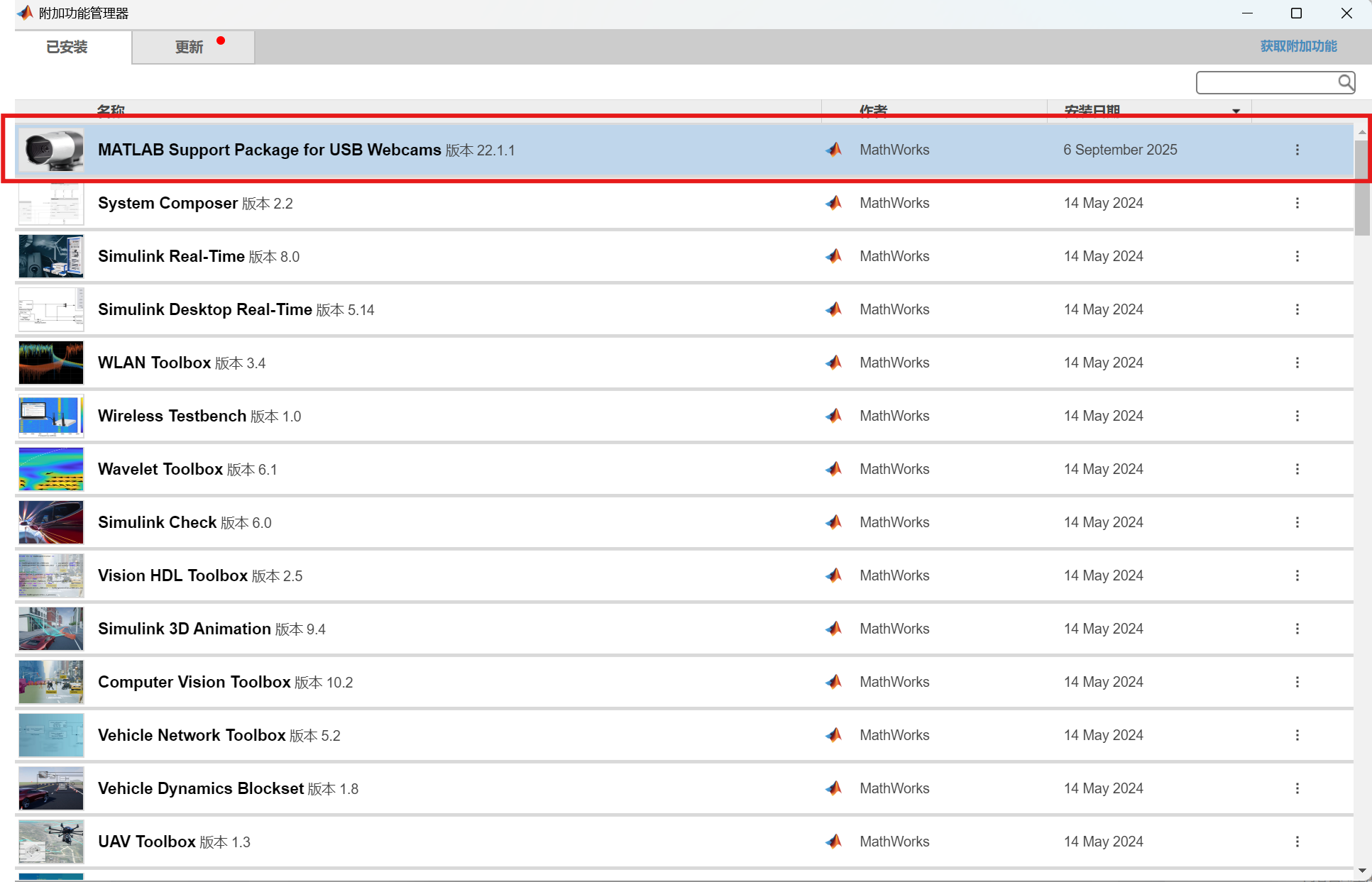Select the 已安装 tab

67,47
